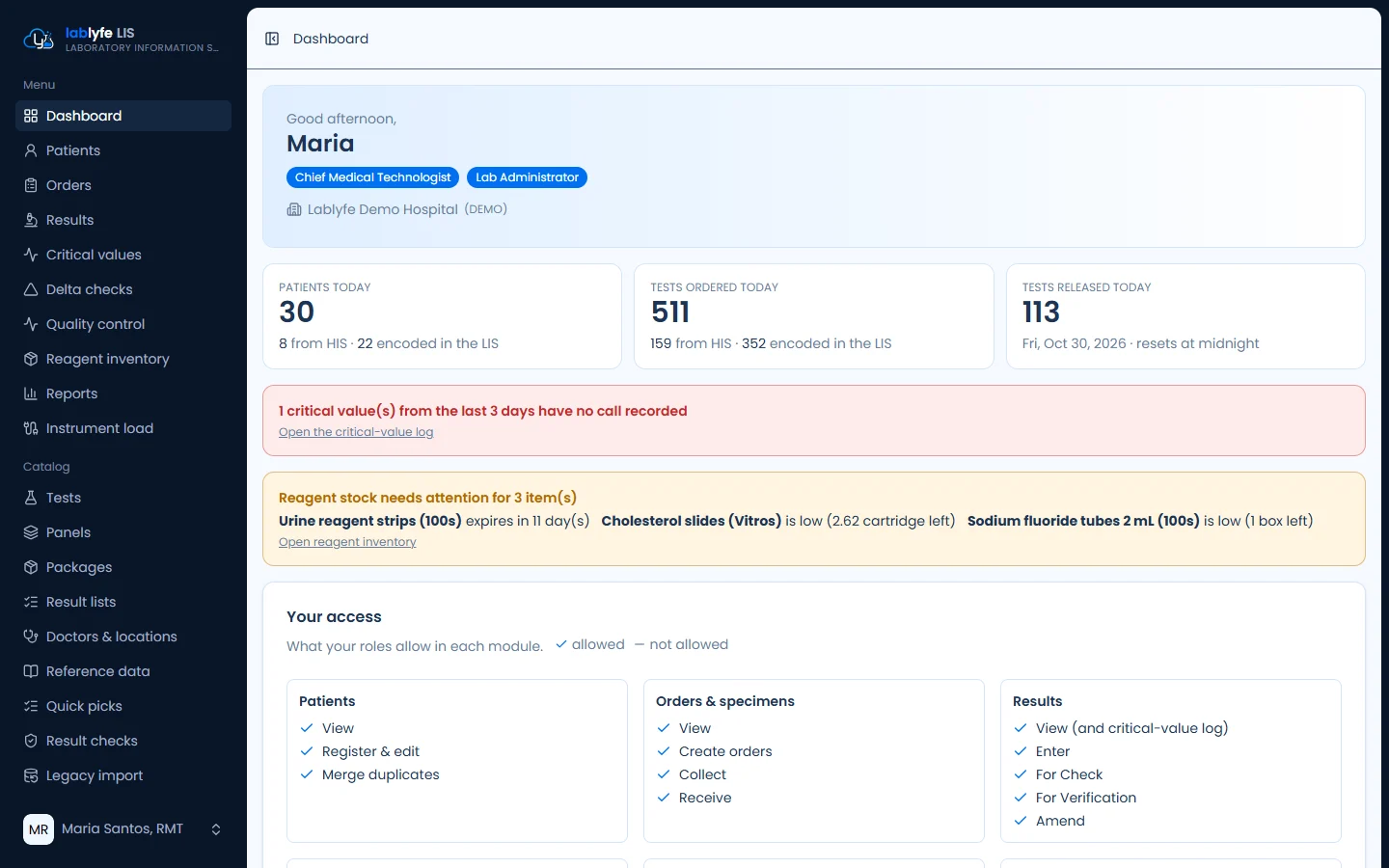Click the Reports bar chart icon
Image resolution: width=1389 pixels, height=868 pixels.
coord(31,393)
